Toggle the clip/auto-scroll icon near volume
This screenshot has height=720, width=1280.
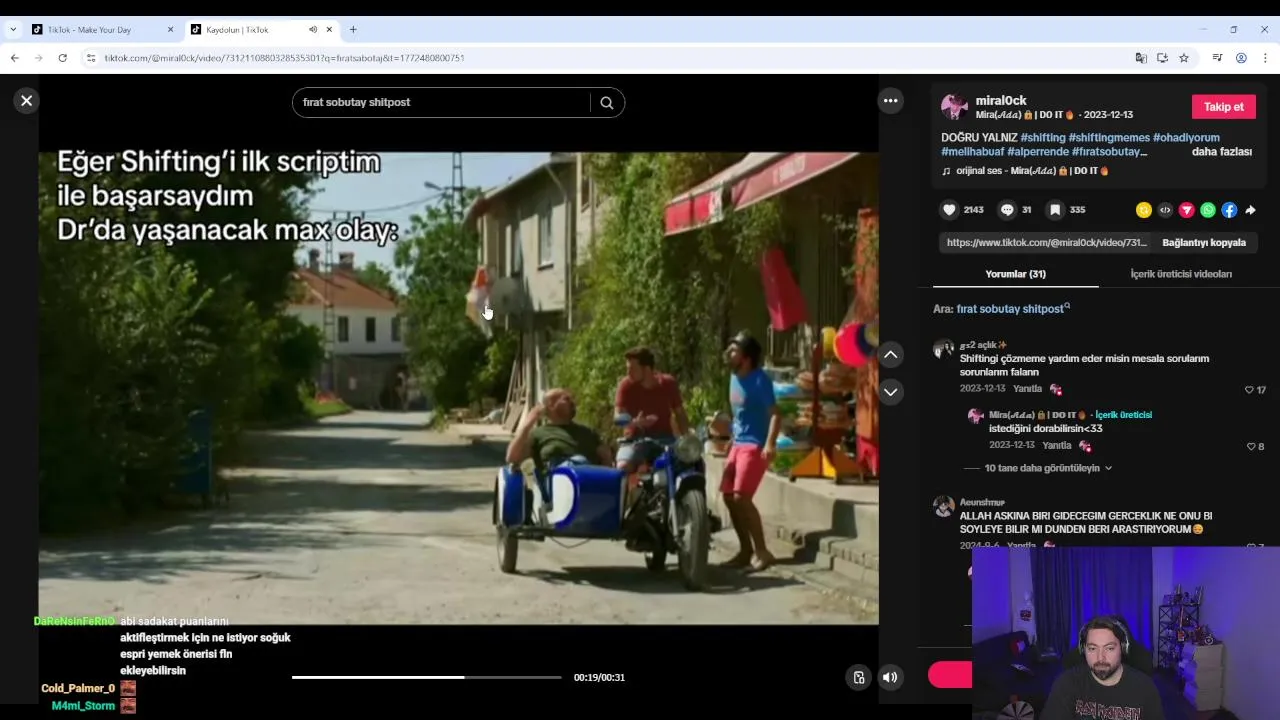click(858, 677)
